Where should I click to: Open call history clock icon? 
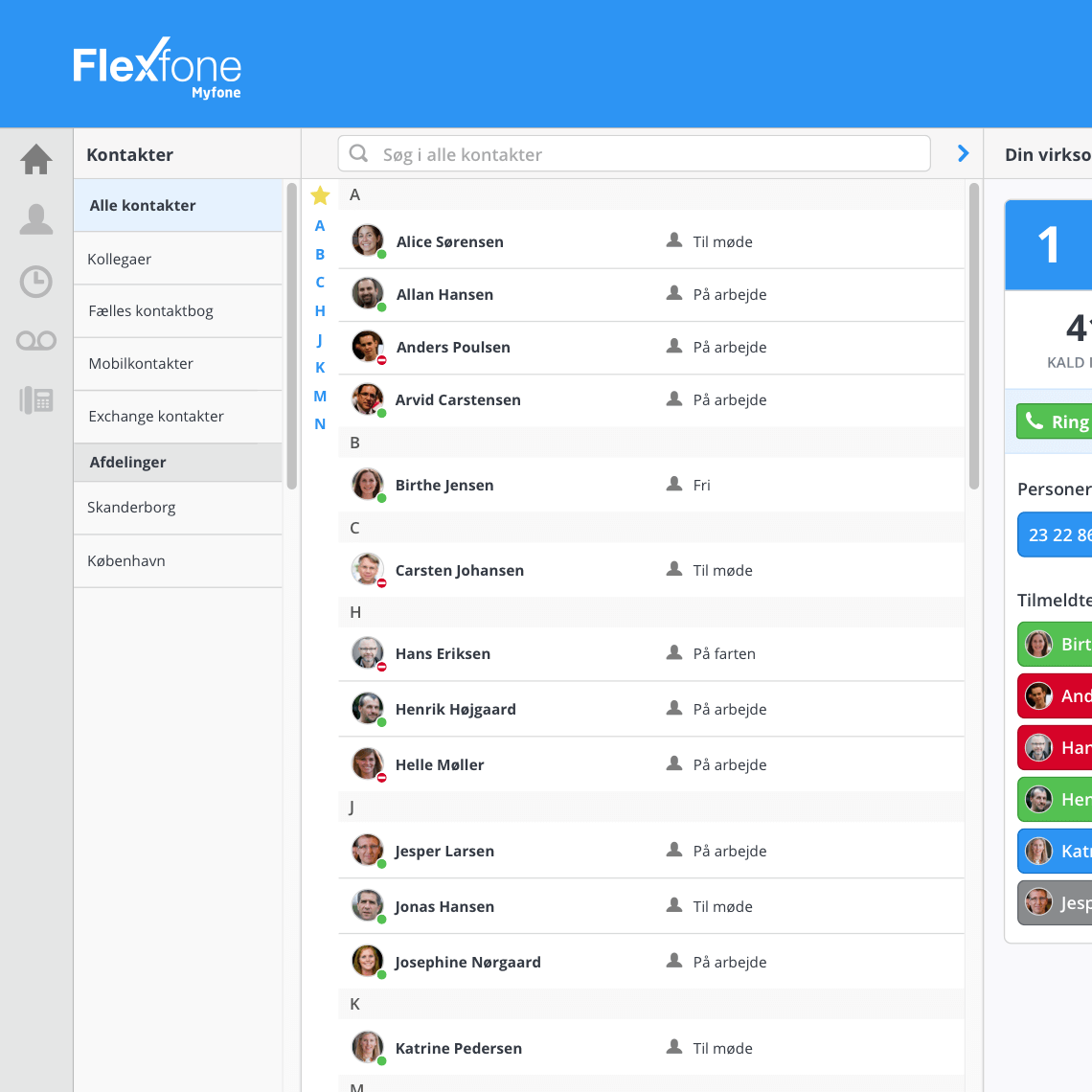pos(36,282)
